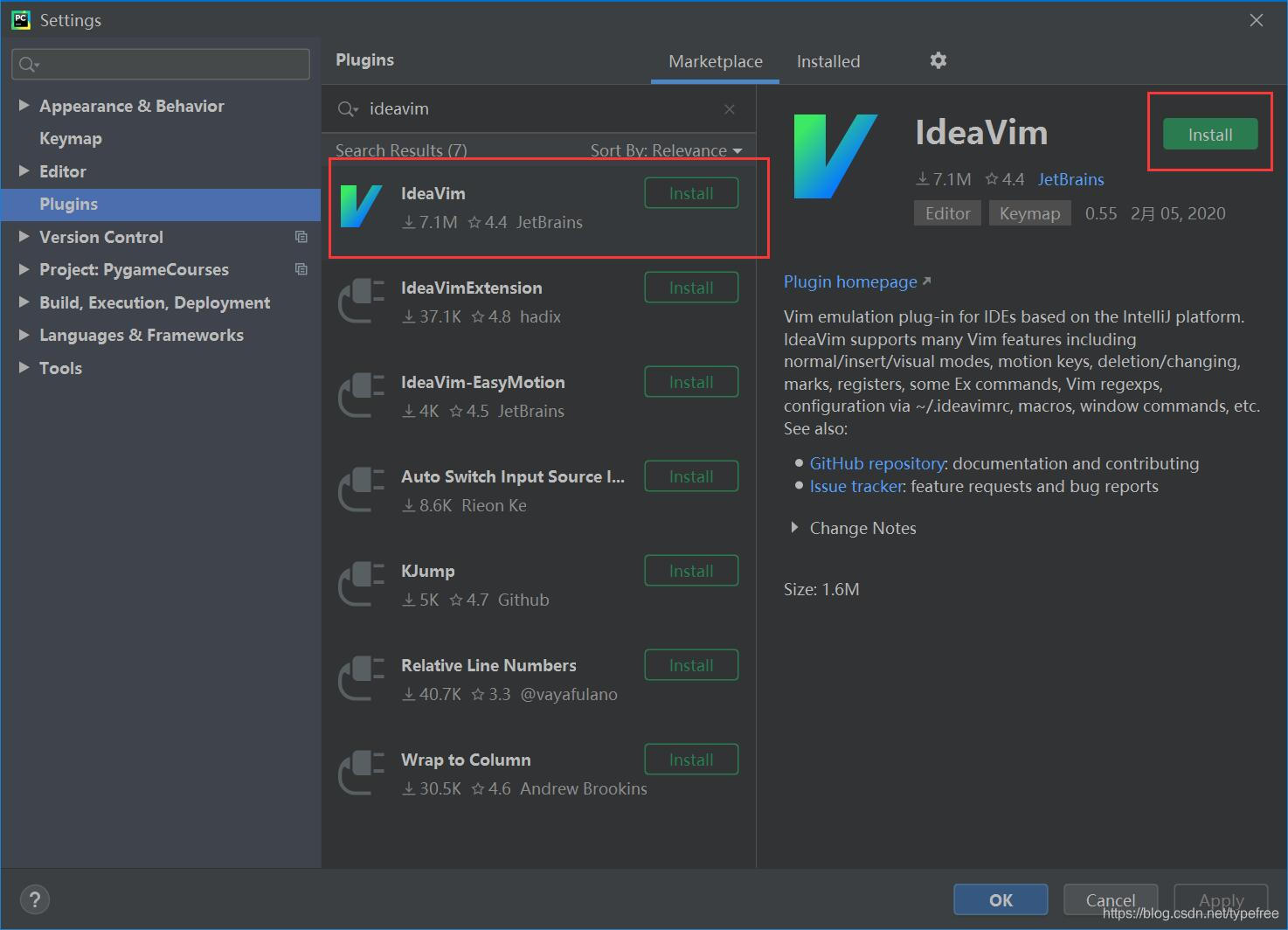Viewport: 1288px width, 930px height.
Task: Click the project-level icon next to Project: PygameCourses
Action: coord(301,269)
